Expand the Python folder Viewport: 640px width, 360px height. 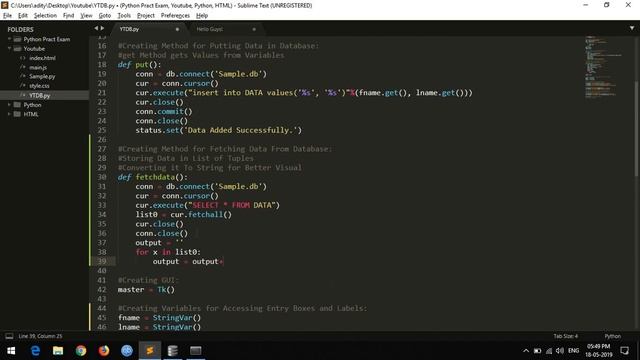9,105
